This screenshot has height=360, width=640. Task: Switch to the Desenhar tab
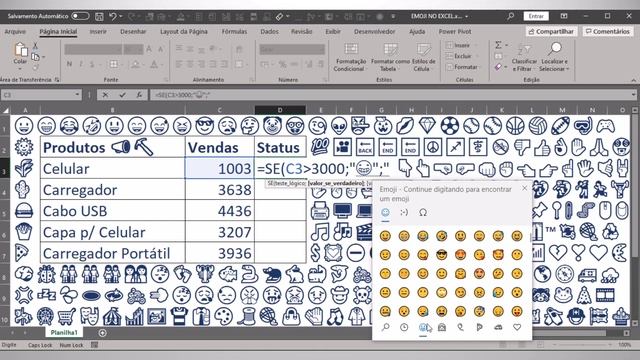[133, 31]
